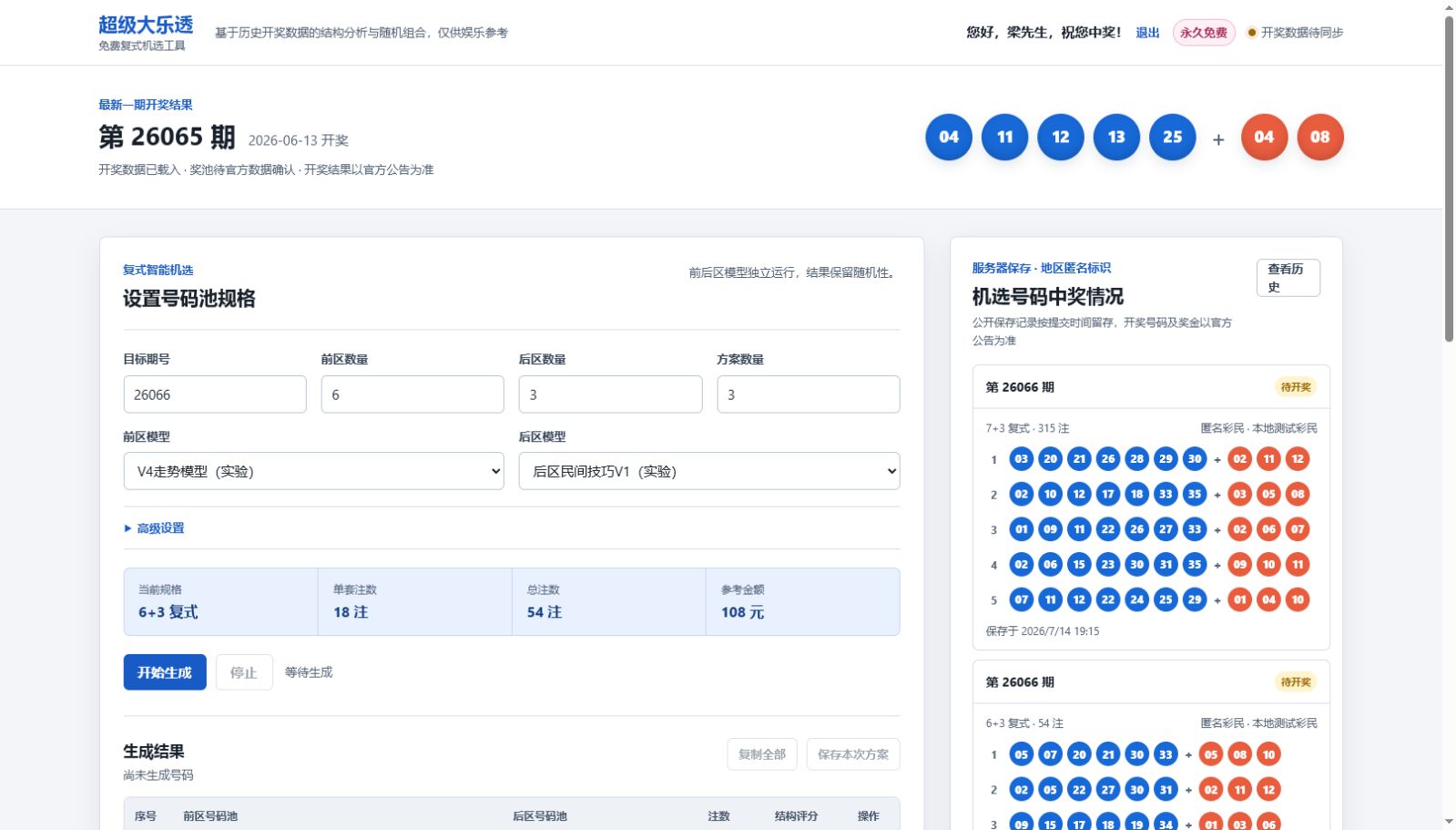
Task: Open the 后区模型 dropdown
Action: pyautogui.click(x=709, y=471)
